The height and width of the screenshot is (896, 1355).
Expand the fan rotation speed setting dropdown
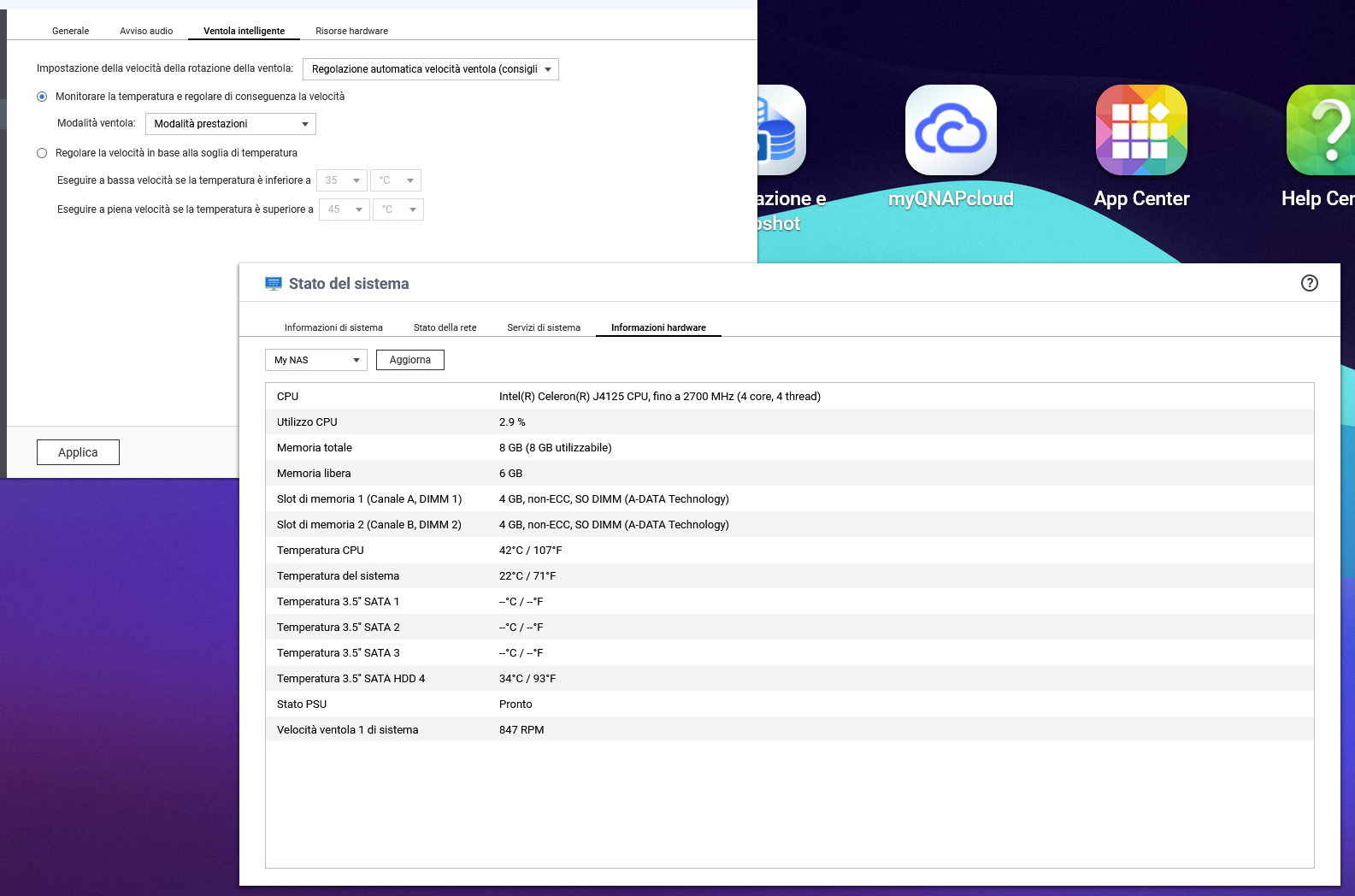pos(430,69)
